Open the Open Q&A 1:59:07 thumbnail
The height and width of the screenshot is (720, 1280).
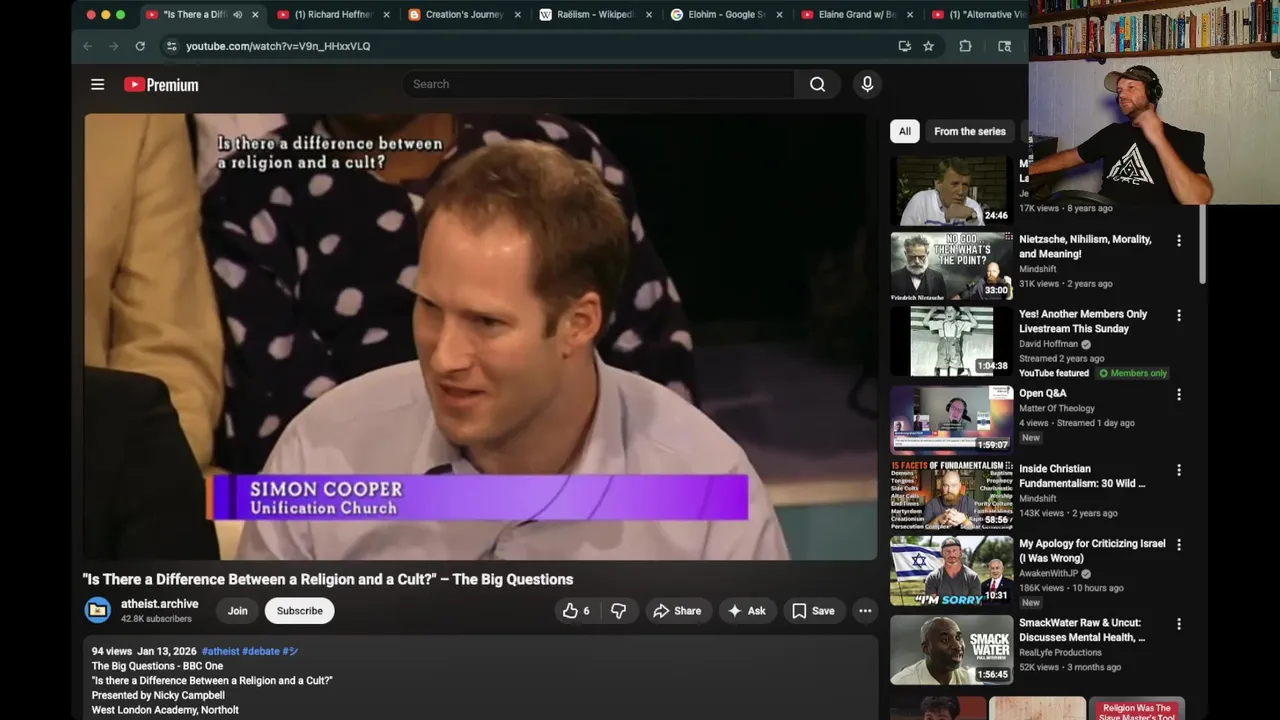[951, 420]
